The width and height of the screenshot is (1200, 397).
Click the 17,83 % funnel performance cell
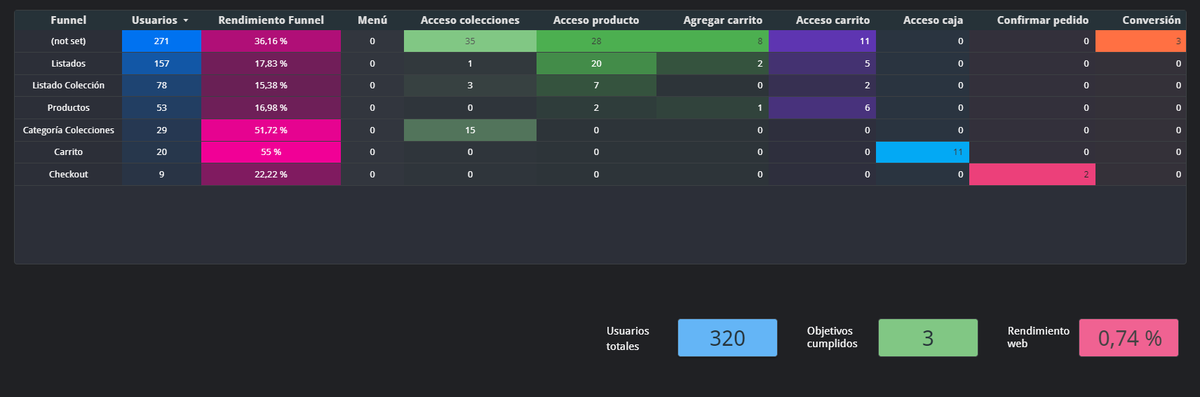tap(271, 63)
